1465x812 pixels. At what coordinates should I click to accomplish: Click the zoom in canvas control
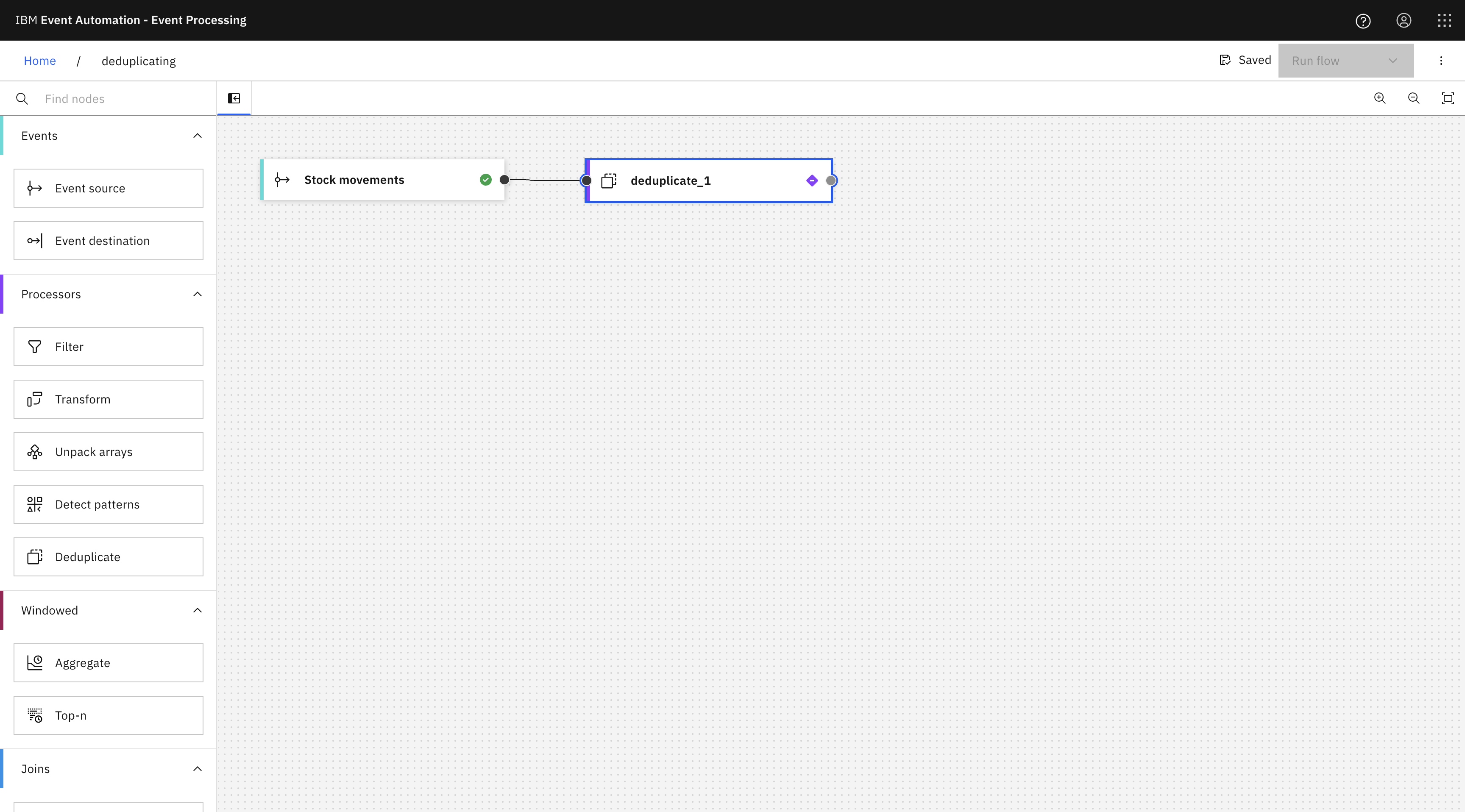point(1380,98)
